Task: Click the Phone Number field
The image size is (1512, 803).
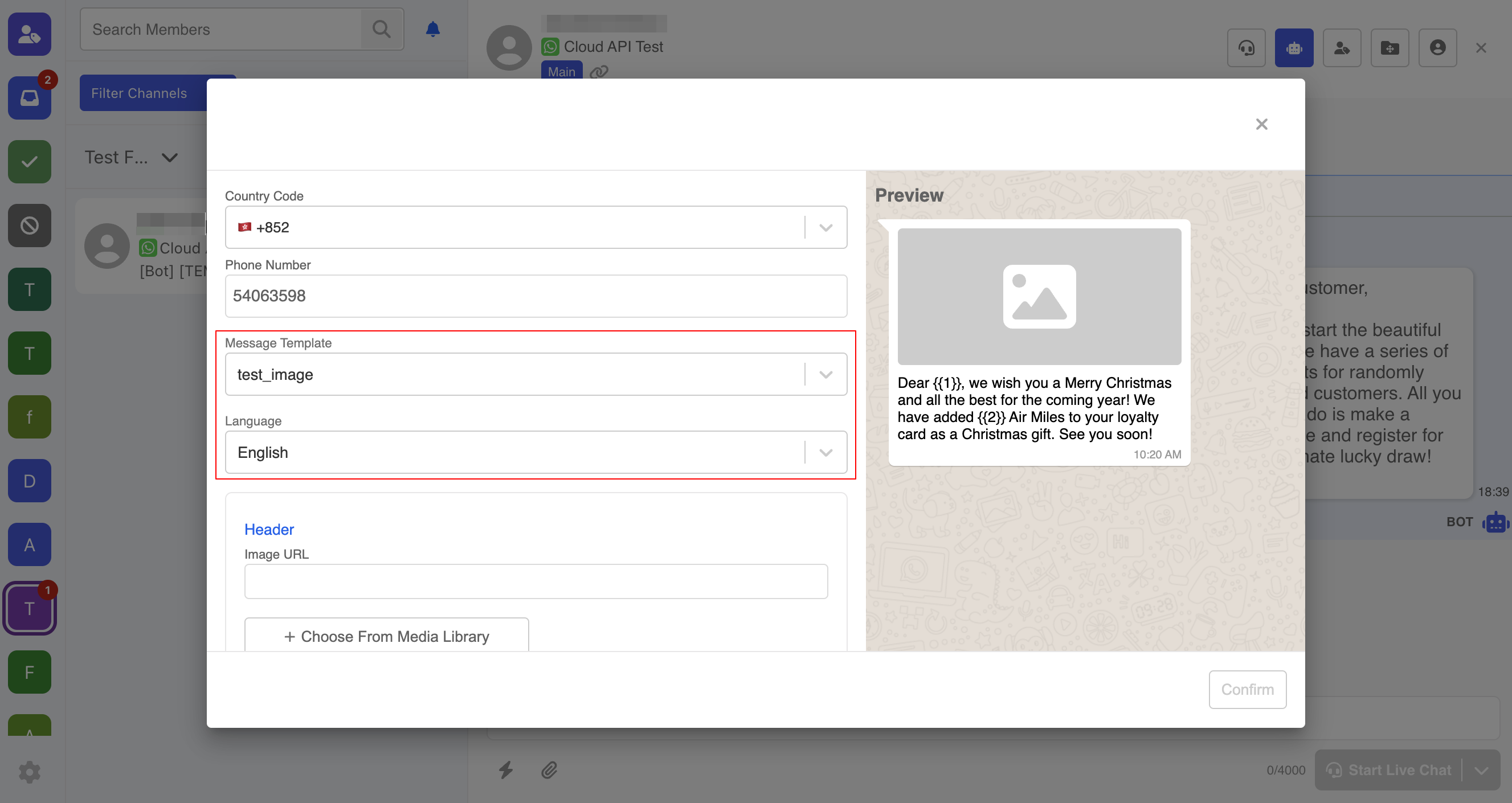Action: tap(536, 296)
